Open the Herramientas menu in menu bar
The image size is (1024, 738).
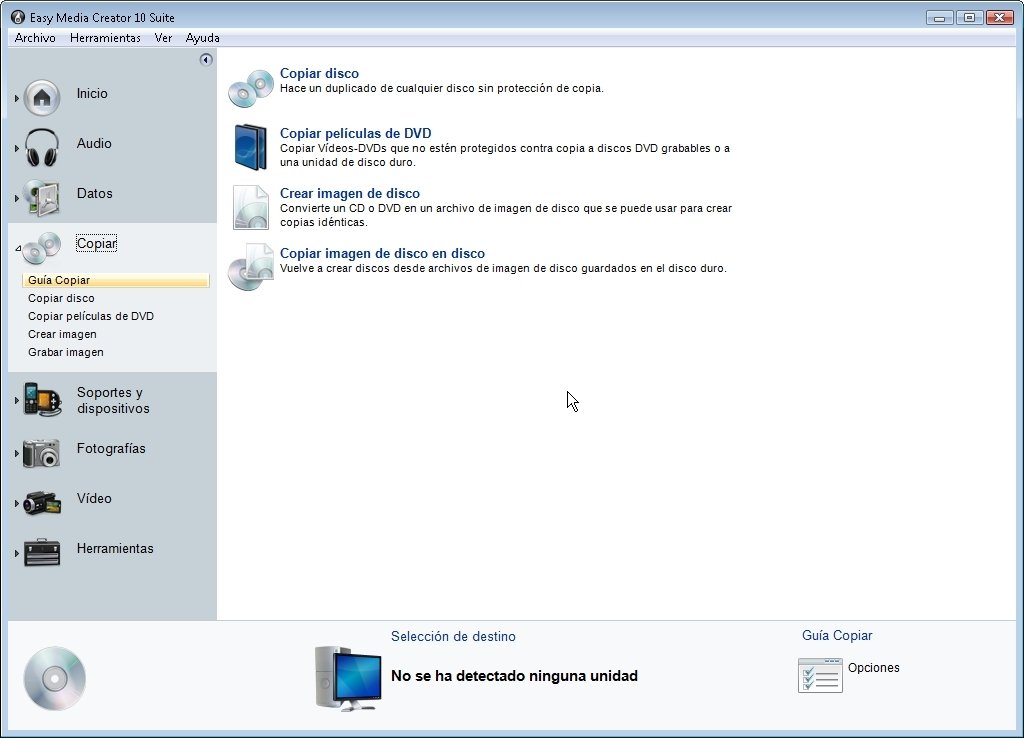coord(105,38)
